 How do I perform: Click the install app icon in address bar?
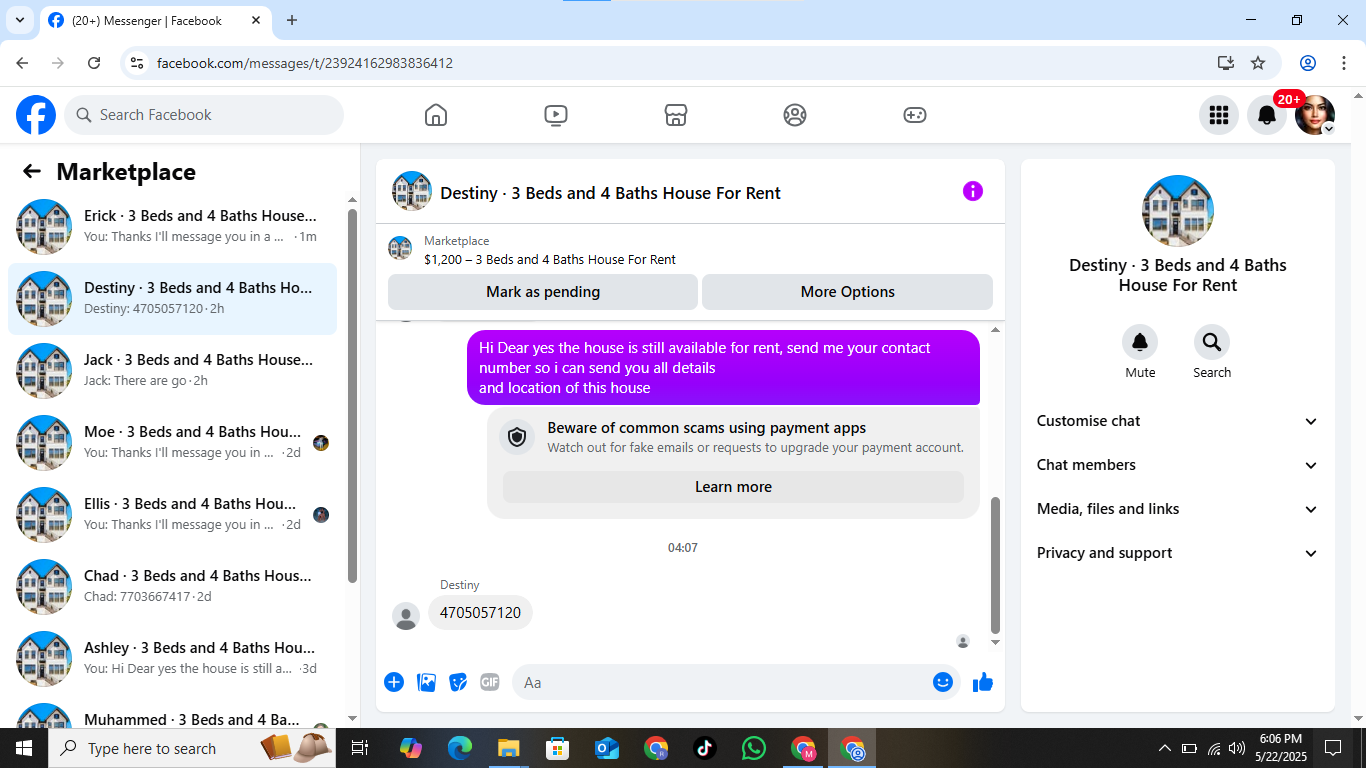click(1226, 63)
